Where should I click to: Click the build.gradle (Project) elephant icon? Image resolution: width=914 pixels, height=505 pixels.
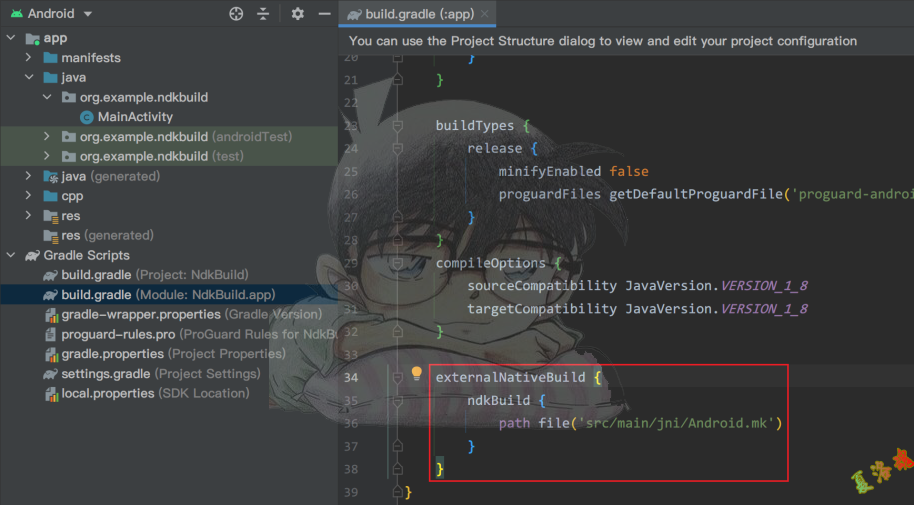pos(51,275)
